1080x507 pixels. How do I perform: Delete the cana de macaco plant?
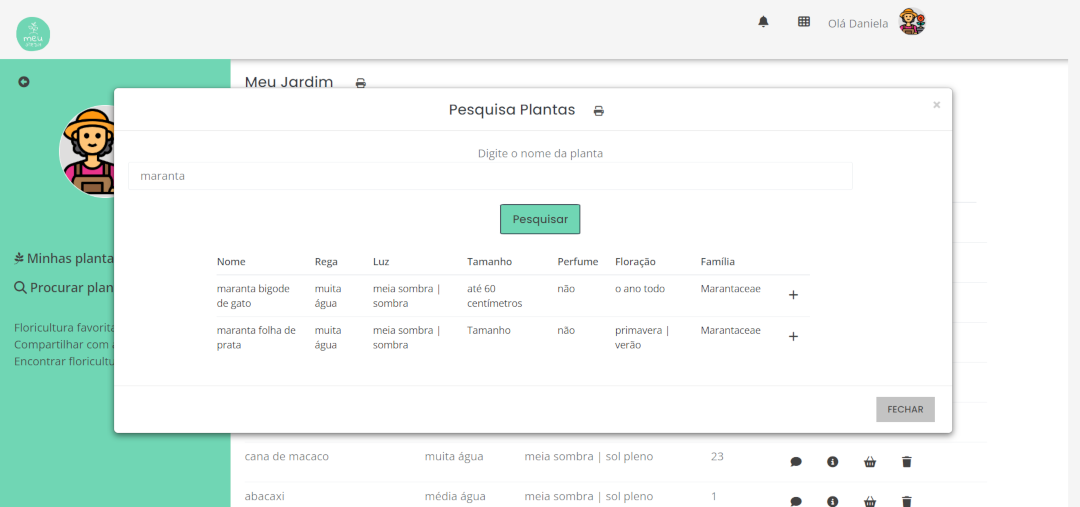tap(907, 462)
